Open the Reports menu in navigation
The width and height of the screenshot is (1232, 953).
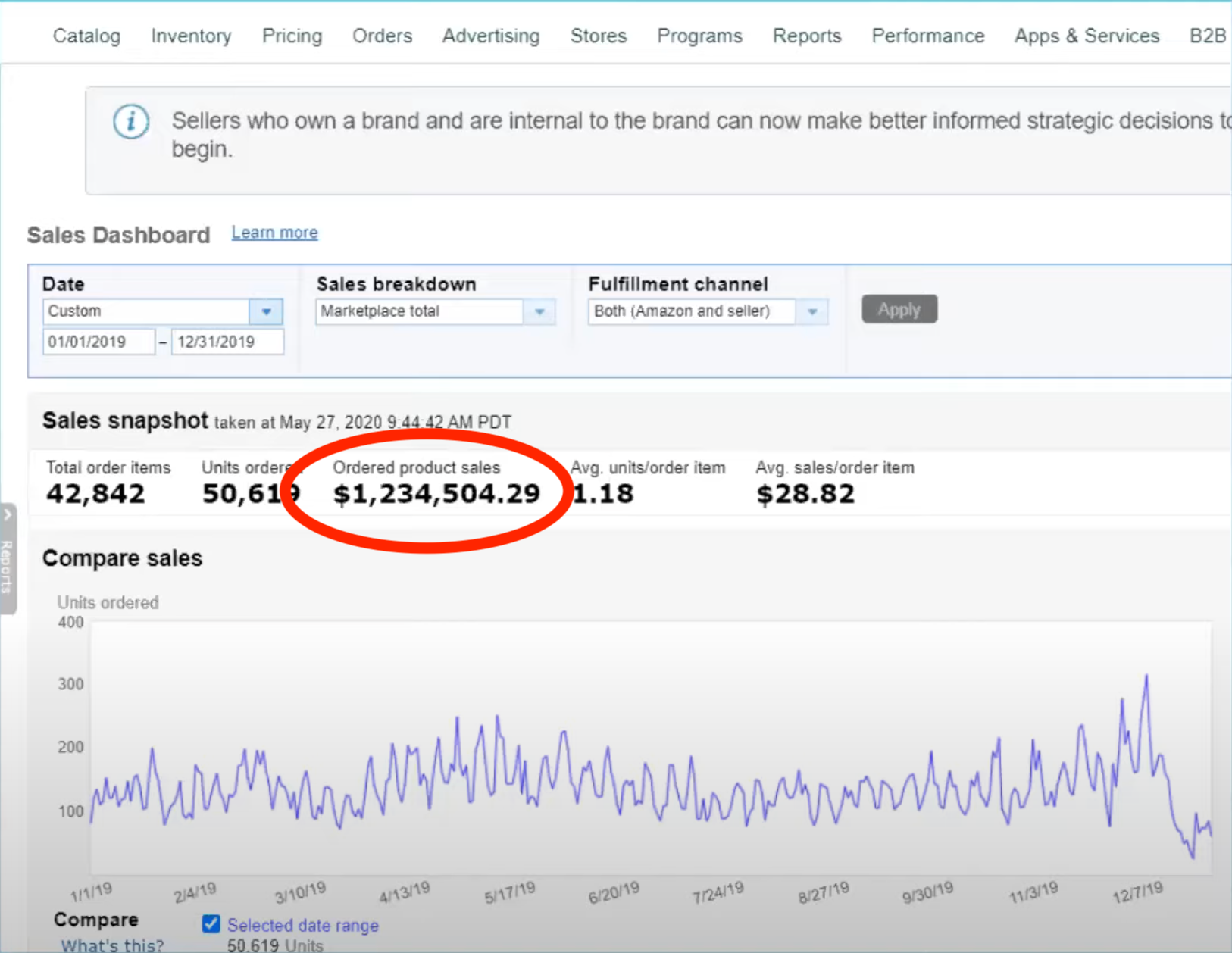click(806, 36)
